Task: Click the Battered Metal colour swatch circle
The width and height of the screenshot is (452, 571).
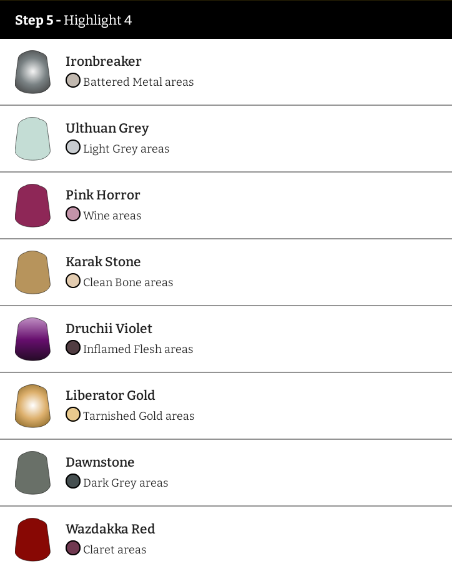Action: [x=73, y=80]
